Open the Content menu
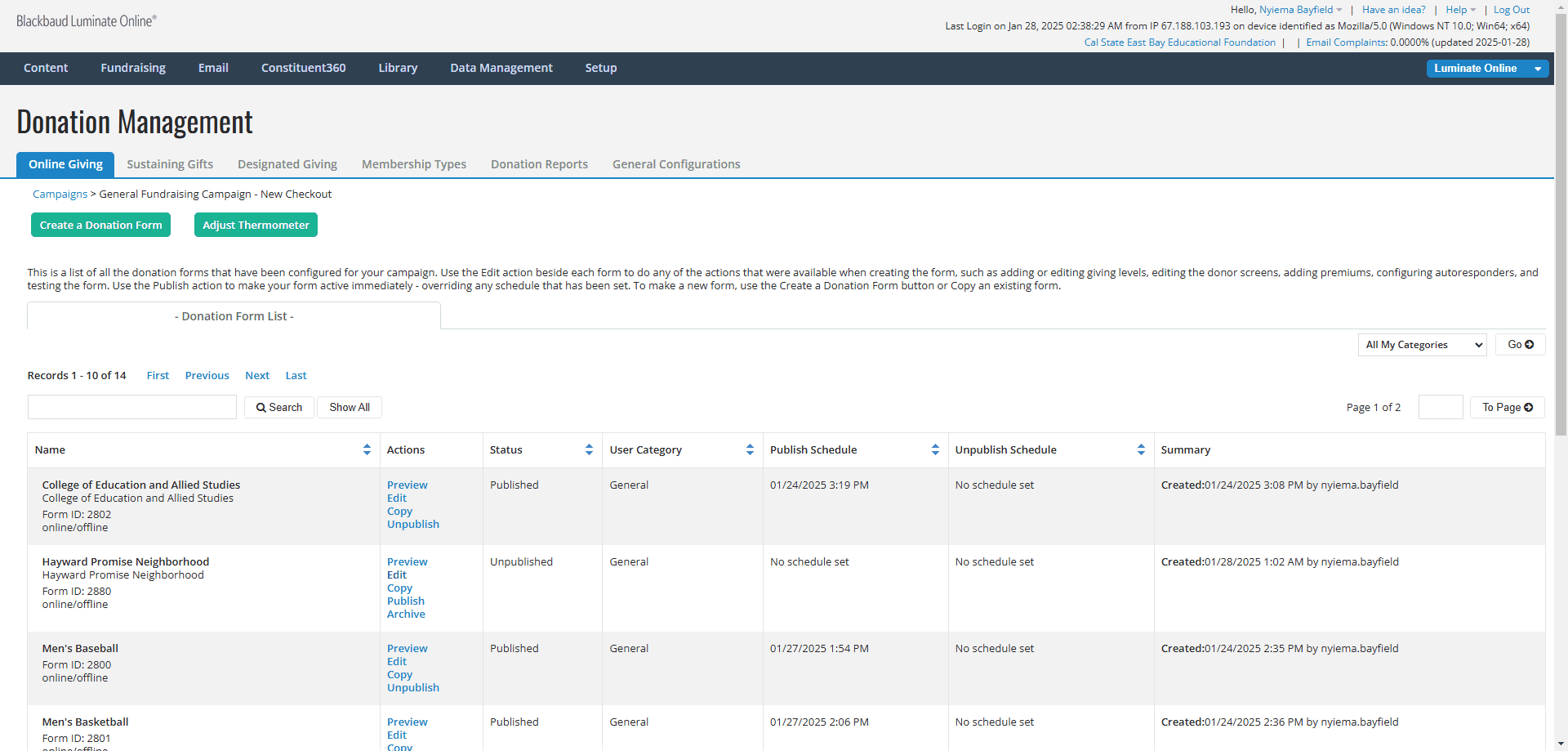The image size is (1568, 751). point(46,68)
